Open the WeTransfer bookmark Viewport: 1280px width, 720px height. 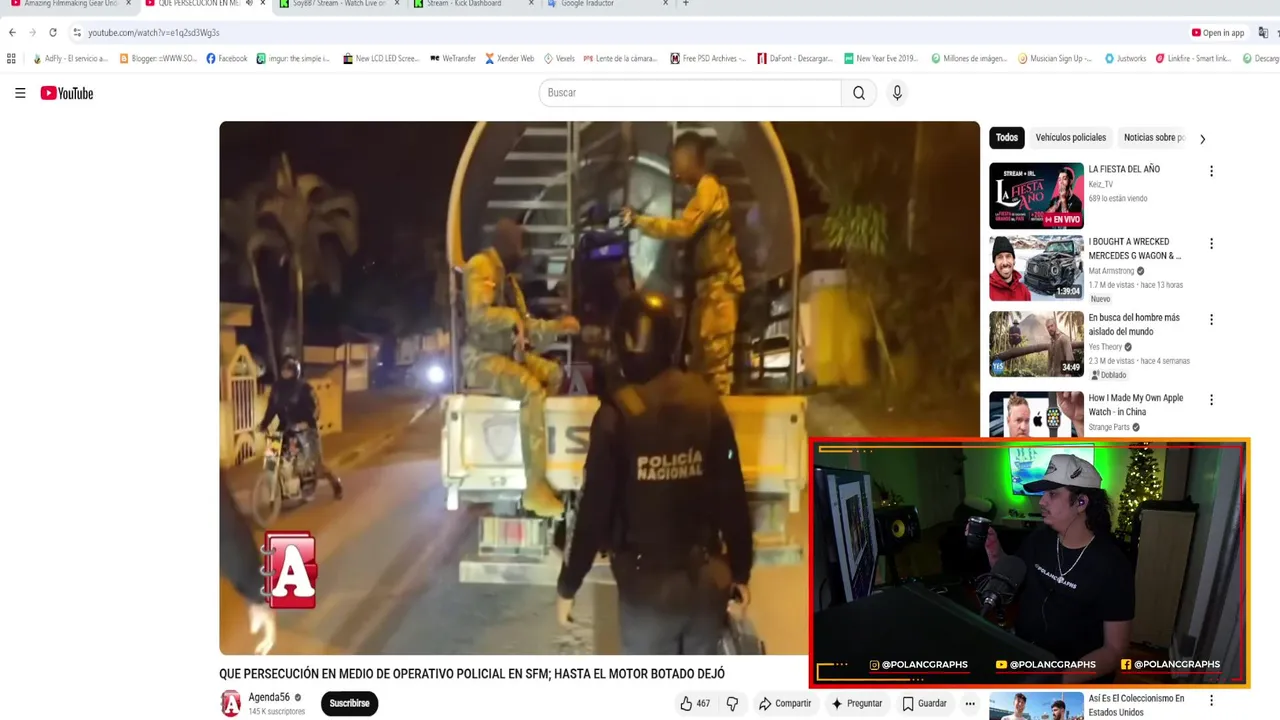point(453,59)
